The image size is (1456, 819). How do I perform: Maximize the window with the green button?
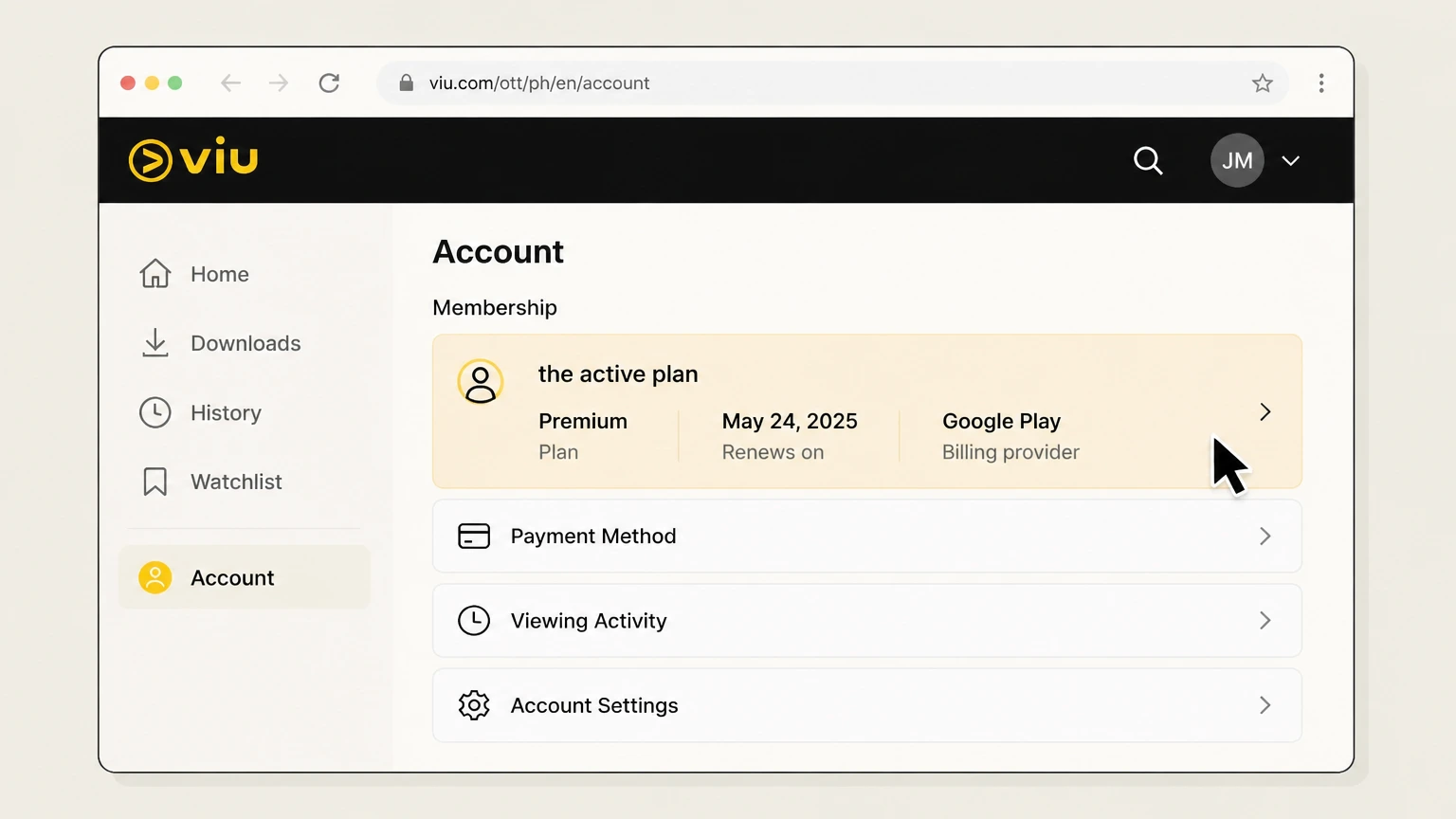(x=175, y=83)
